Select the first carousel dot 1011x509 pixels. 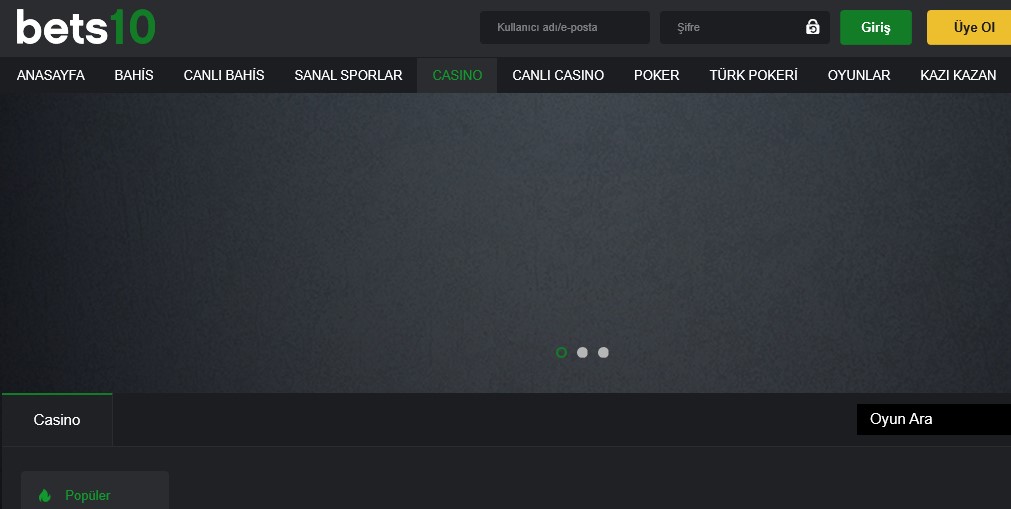coord(562,352)
